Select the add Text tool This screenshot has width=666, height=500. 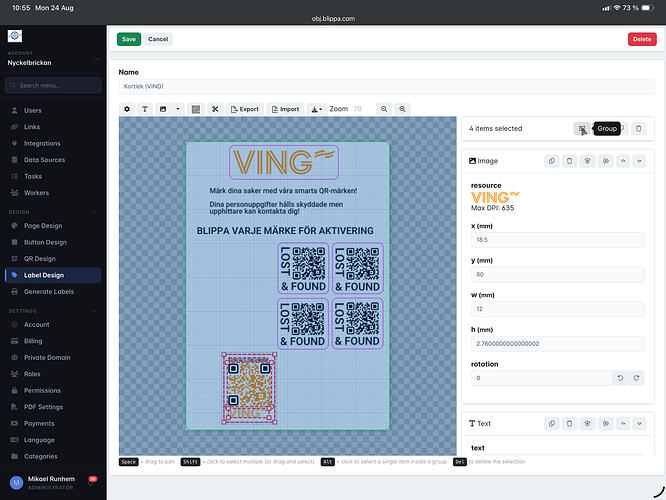click(145, 109)
